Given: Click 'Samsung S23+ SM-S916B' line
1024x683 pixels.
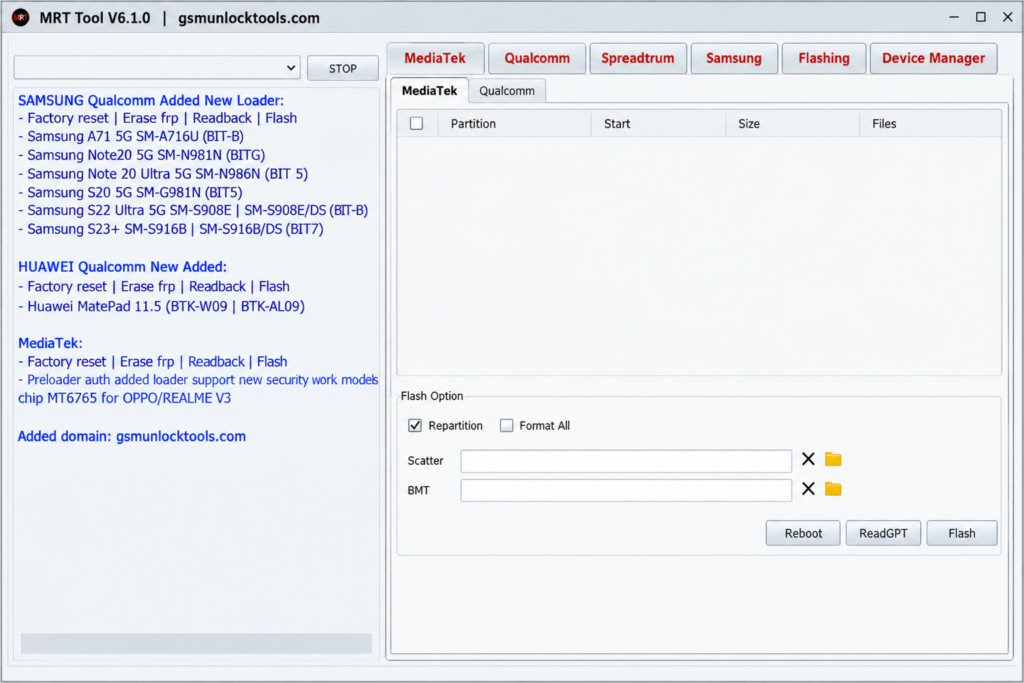Looking at the screenshot, I should pyautogui.click(x=170, y=229).
